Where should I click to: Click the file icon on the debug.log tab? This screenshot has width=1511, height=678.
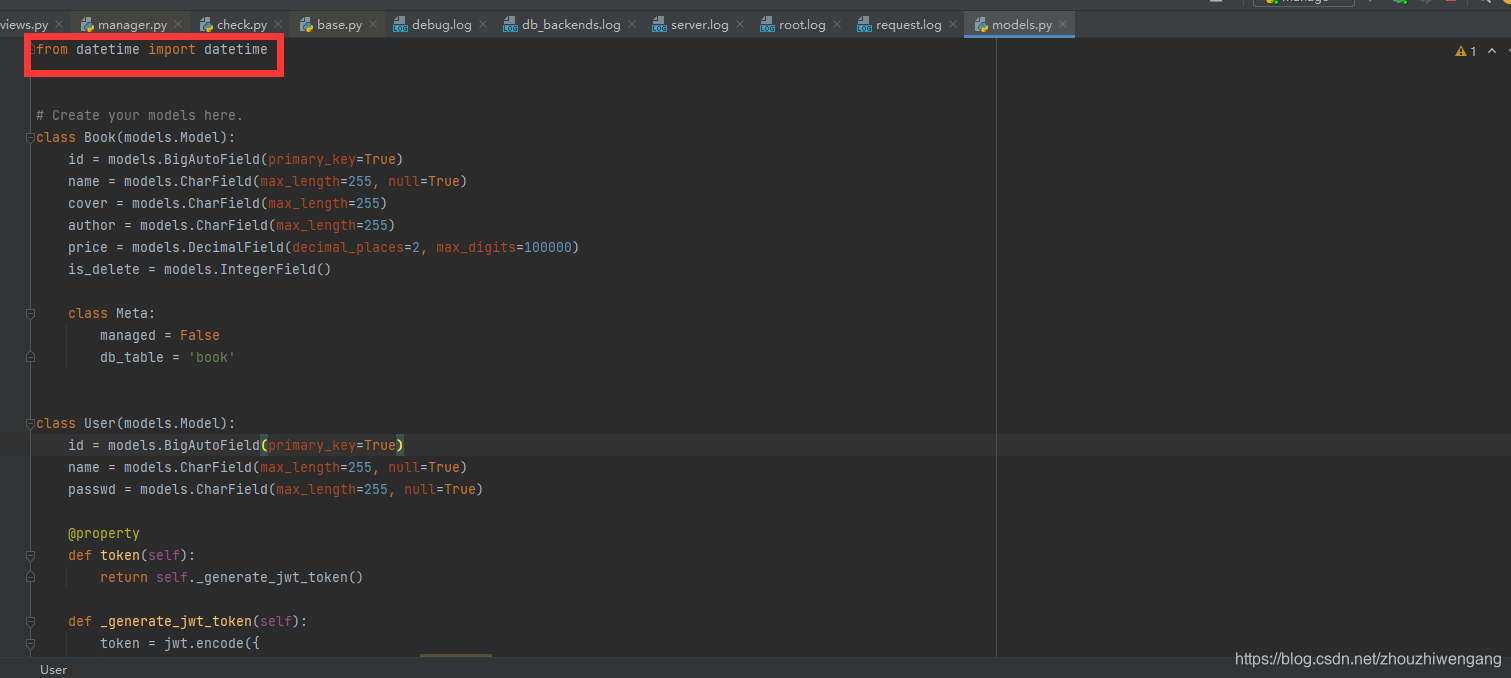click(398, 23)
